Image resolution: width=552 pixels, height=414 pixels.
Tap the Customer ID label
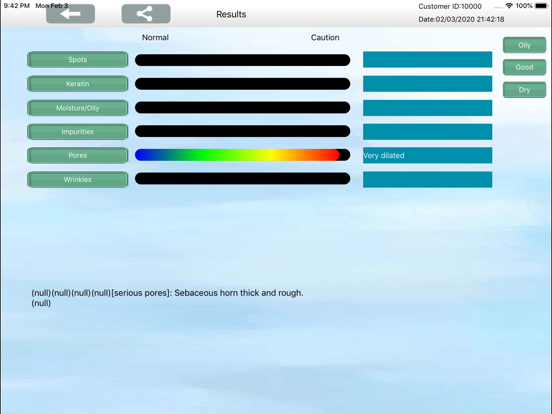tap(450, 6)
